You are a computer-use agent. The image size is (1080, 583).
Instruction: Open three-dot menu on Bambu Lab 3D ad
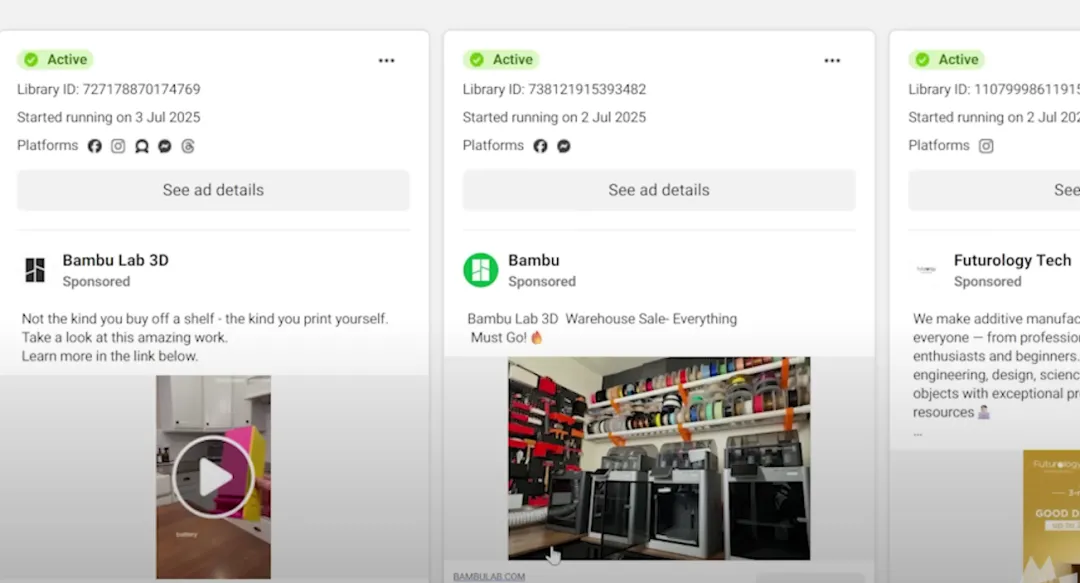click(x=386, y=61)
